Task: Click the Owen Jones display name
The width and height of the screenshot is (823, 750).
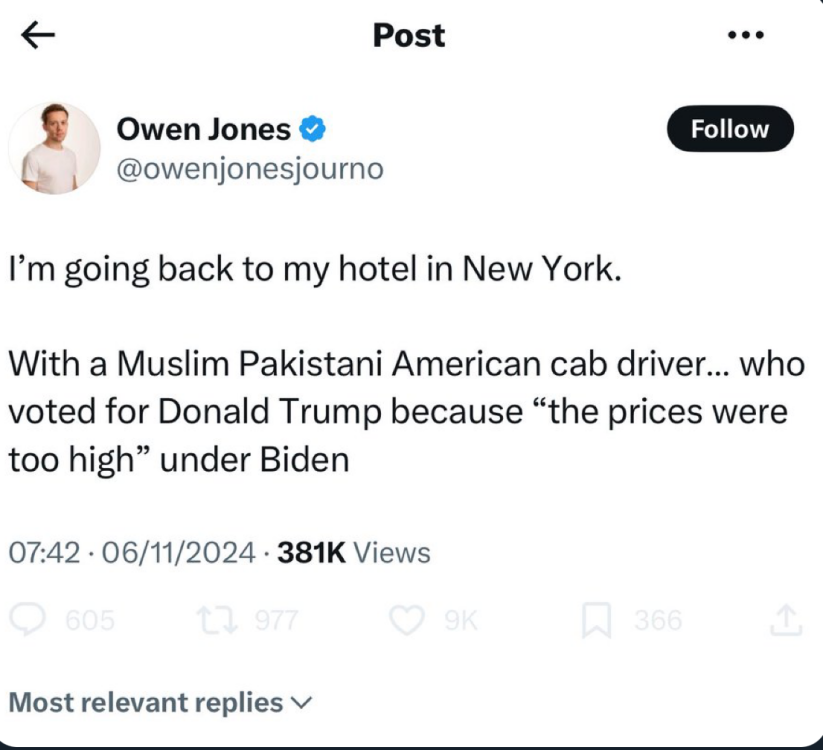Action: pos(205,129)
